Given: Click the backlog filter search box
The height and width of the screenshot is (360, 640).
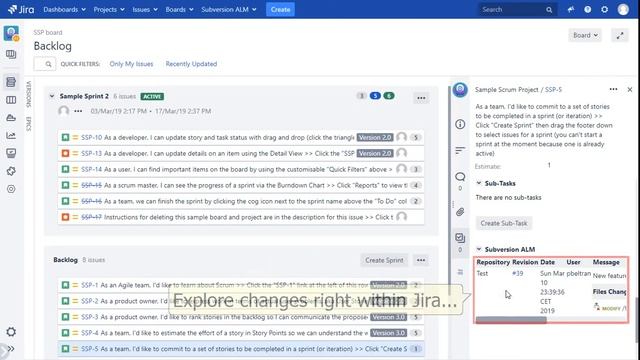Looking at the screenshot, I should [x=44, y=64].
